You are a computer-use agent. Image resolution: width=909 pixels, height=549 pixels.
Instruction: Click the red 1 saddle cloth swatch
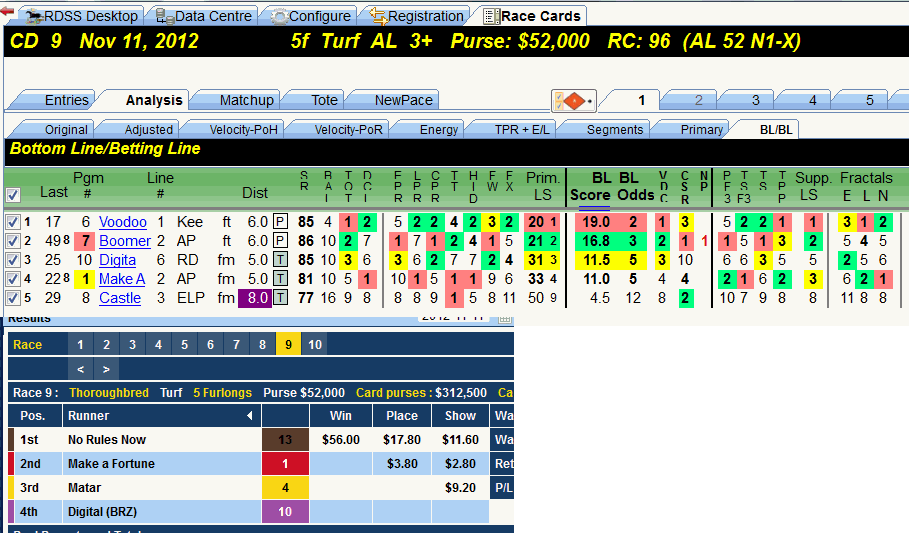(285, 464)
